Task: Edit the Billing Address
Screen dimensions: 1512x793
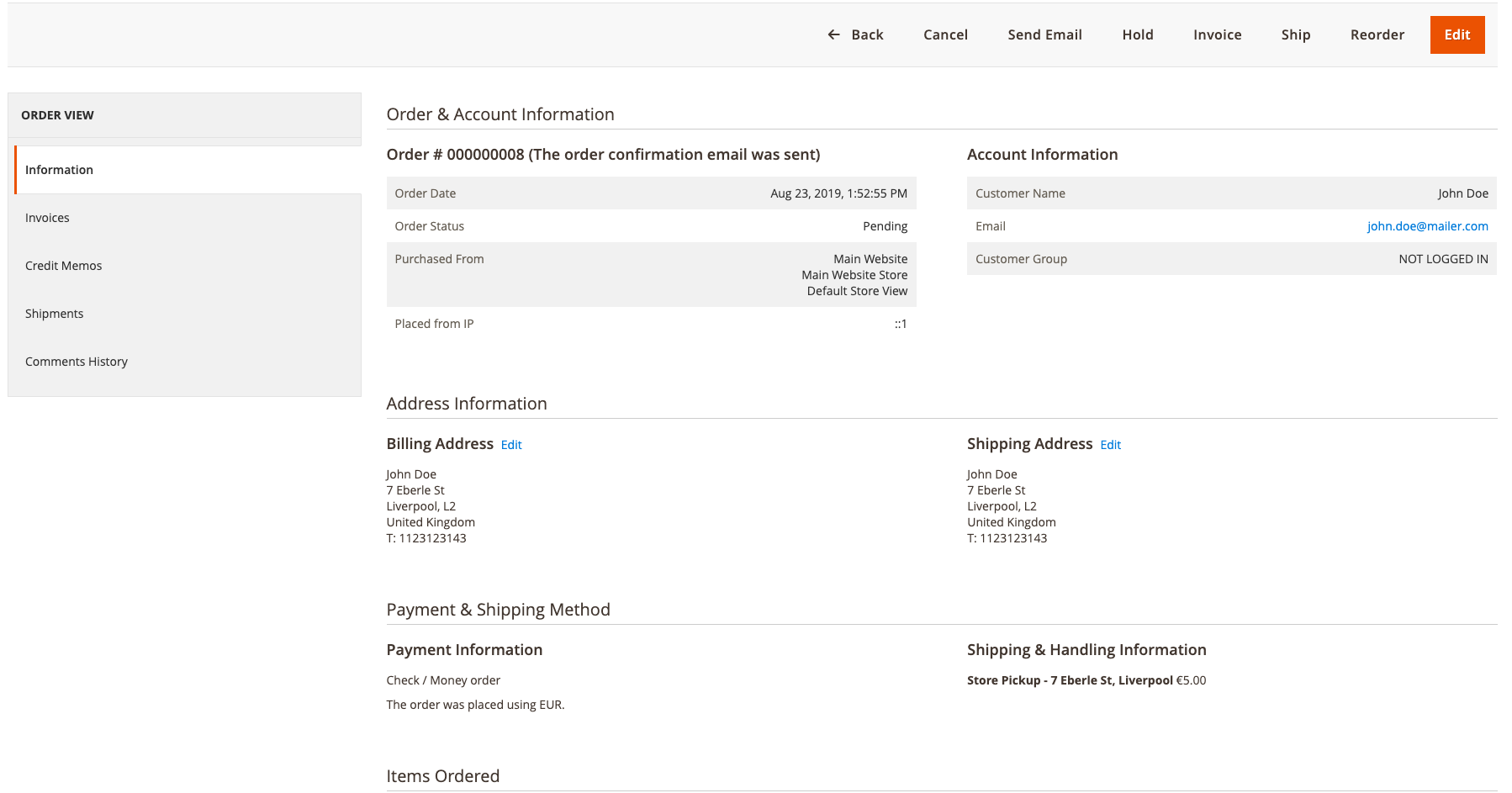Action: point(511,445)
